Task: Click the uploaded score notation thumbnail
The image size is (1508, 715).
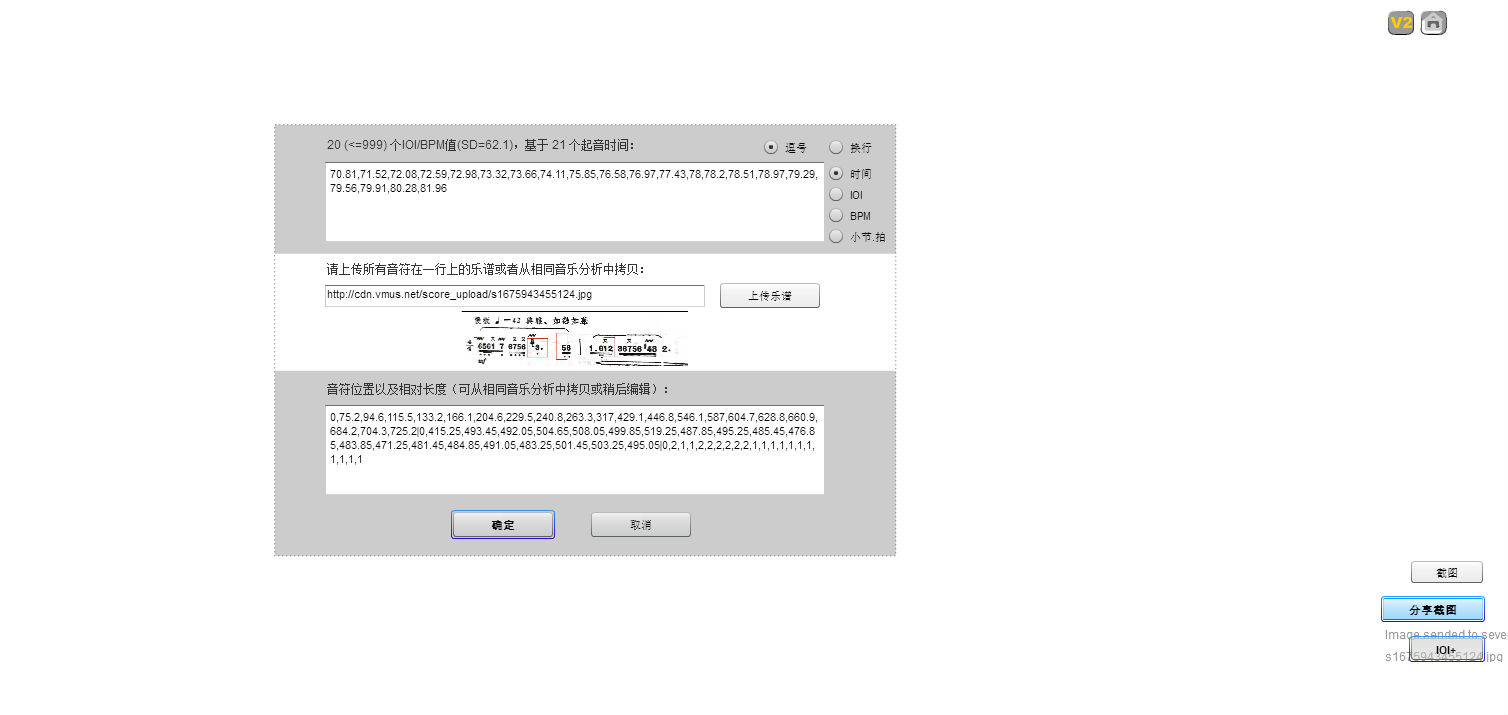Action: click(575, 340)
